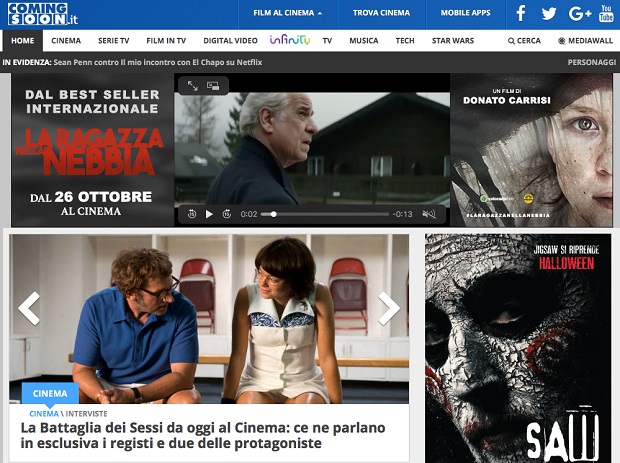The image size is (620, 463).
Task: Go to previous slide with left arrow
Action: click(29, 308)
